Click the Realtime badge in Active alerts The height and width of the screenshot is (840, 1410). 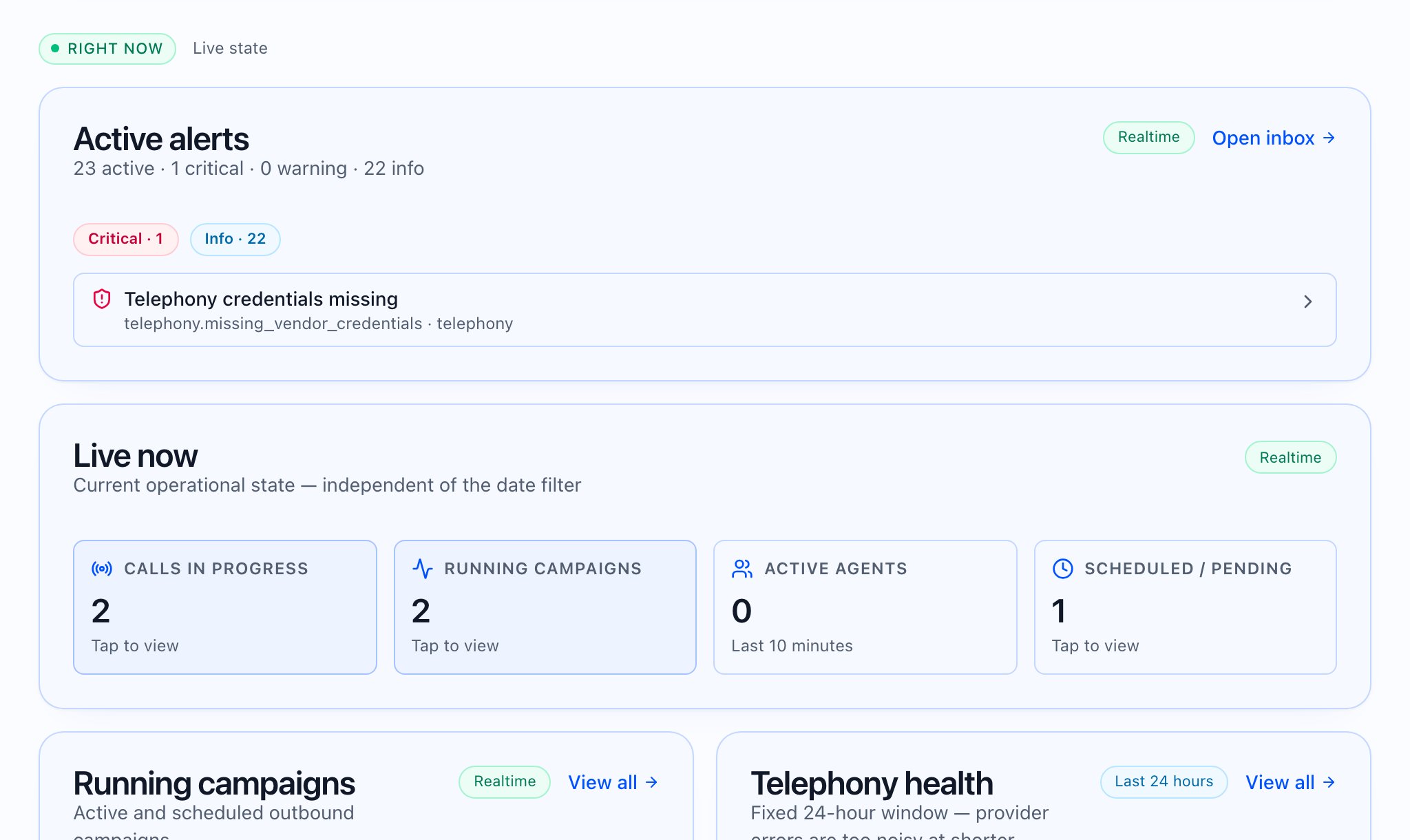tap(1149, 137)
